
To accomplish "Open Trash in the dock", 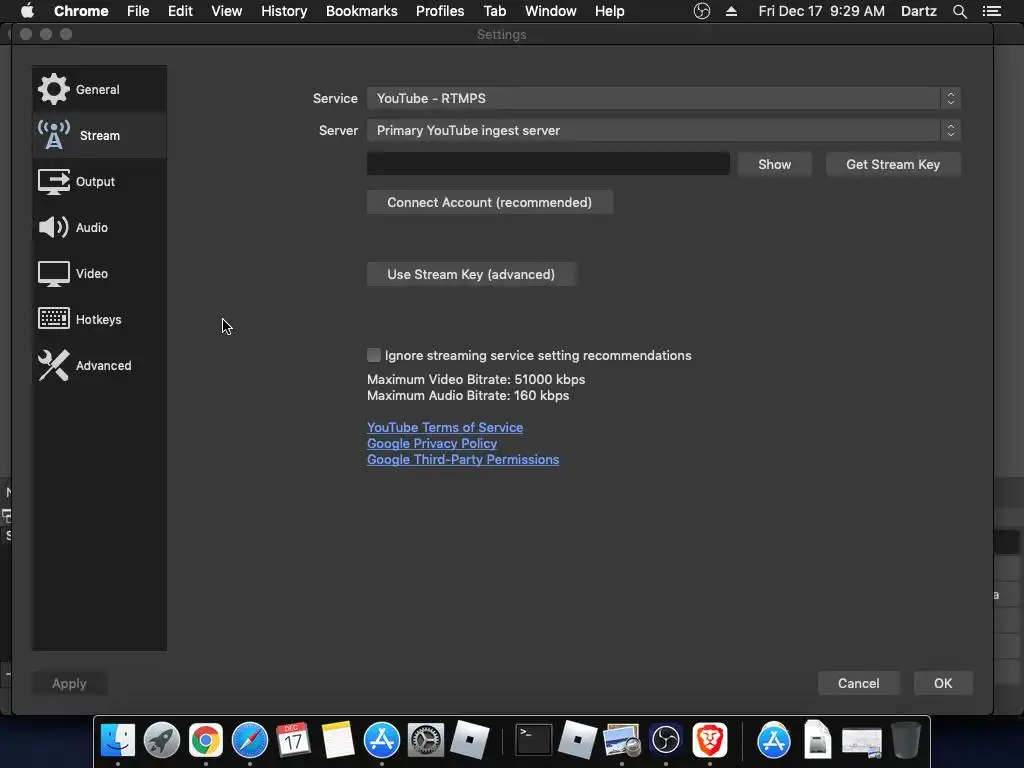I will 906,741.
